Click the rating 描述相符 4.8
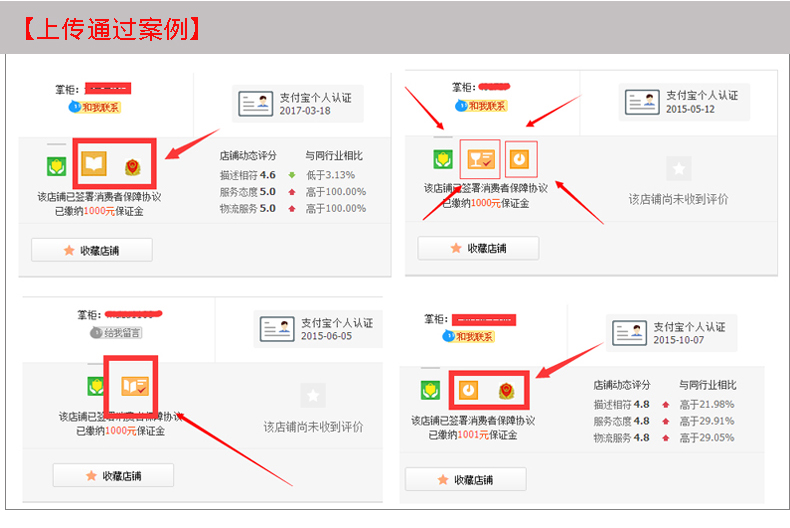The width and height of the screenshot is (790, 528). tap(621, 404)
